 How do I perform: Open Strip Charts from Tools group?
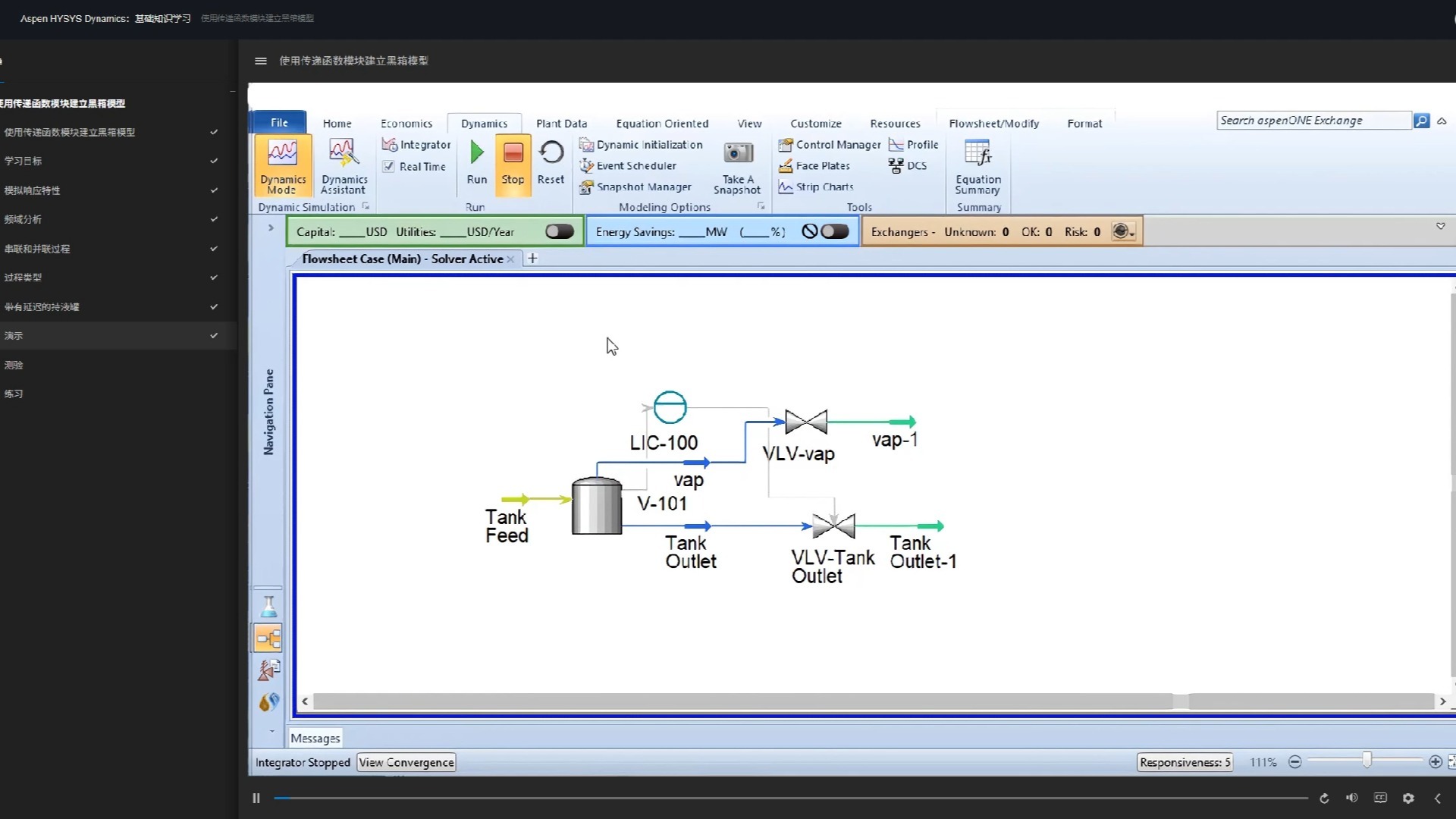tap(824, 187)
